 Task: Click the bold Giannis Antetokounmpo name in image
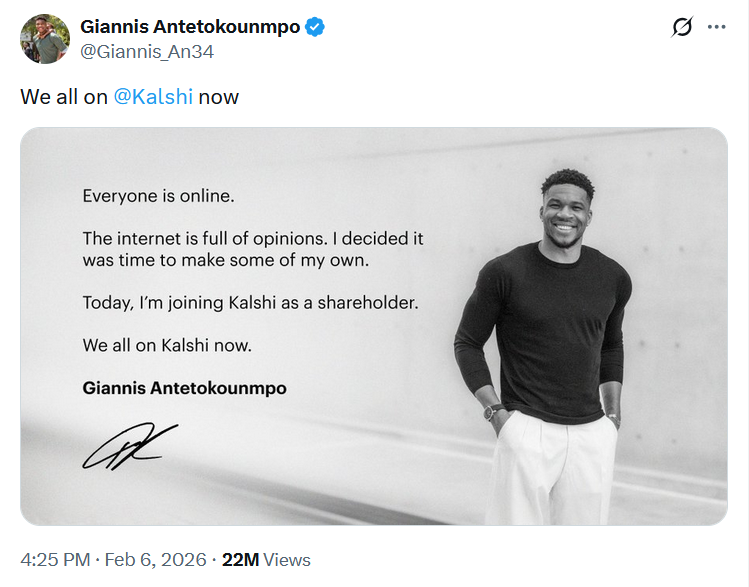click(x=184, y=388)
